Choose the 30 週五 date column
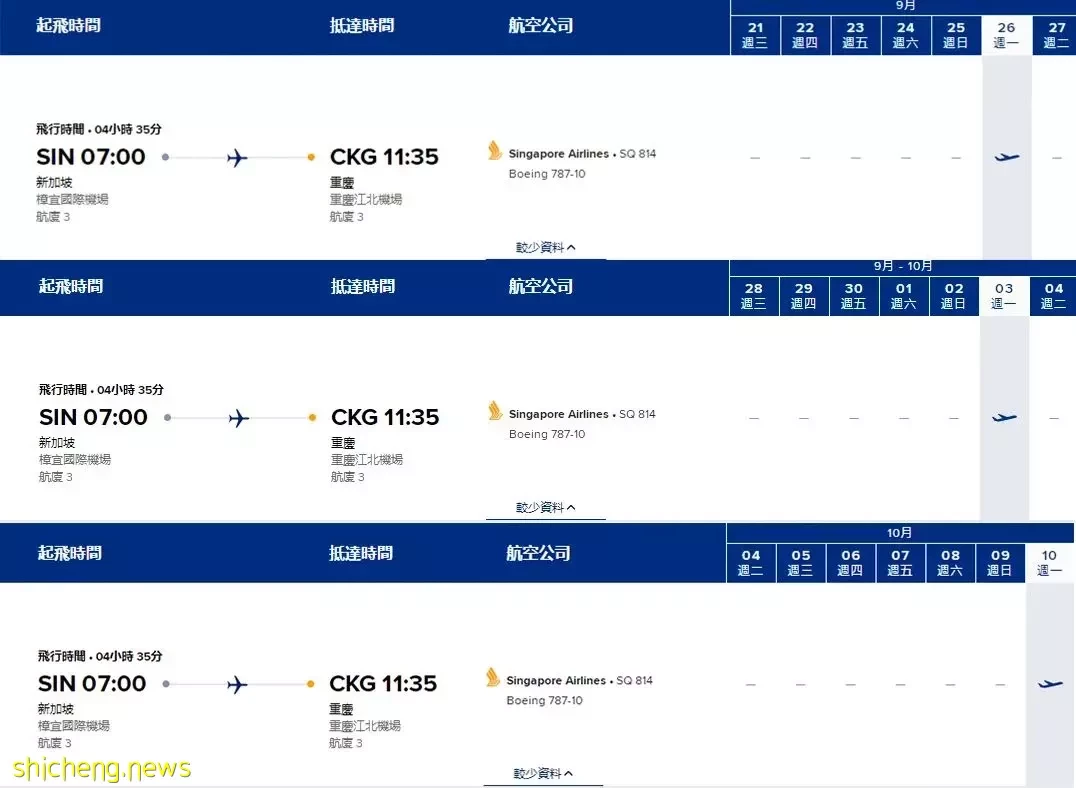1076x788 pixels. coord(854,296)
